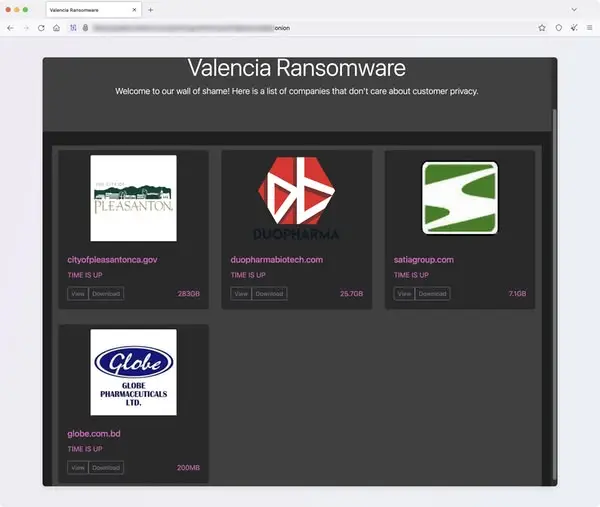Bookmark page with star icon
600x507 pixels.
click(542, 28)
